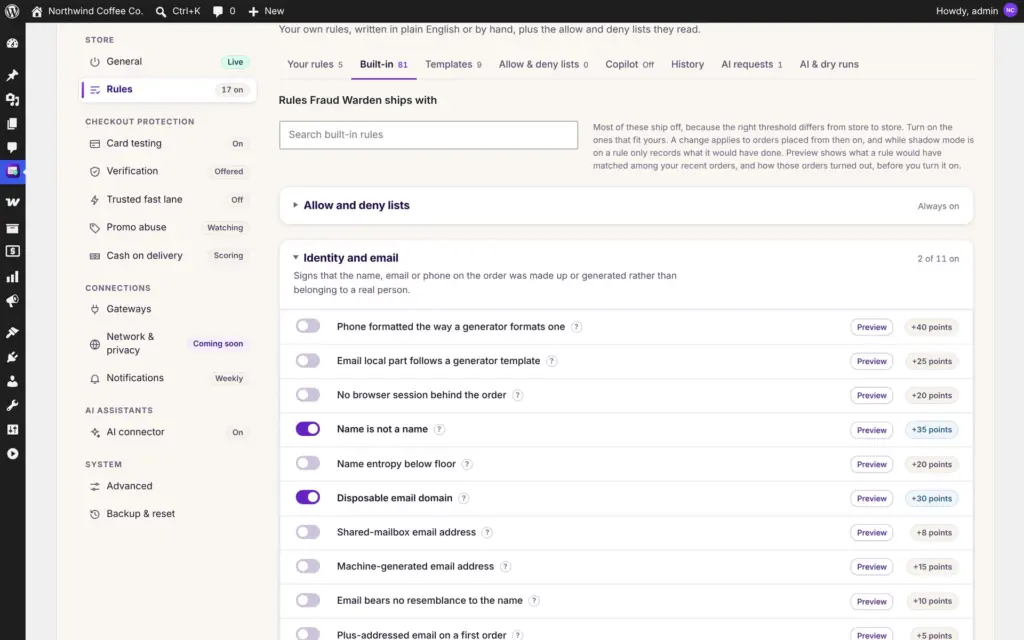Open the comments bubble in admin bar
The image size is (1024, 640).
coord(217,11)
